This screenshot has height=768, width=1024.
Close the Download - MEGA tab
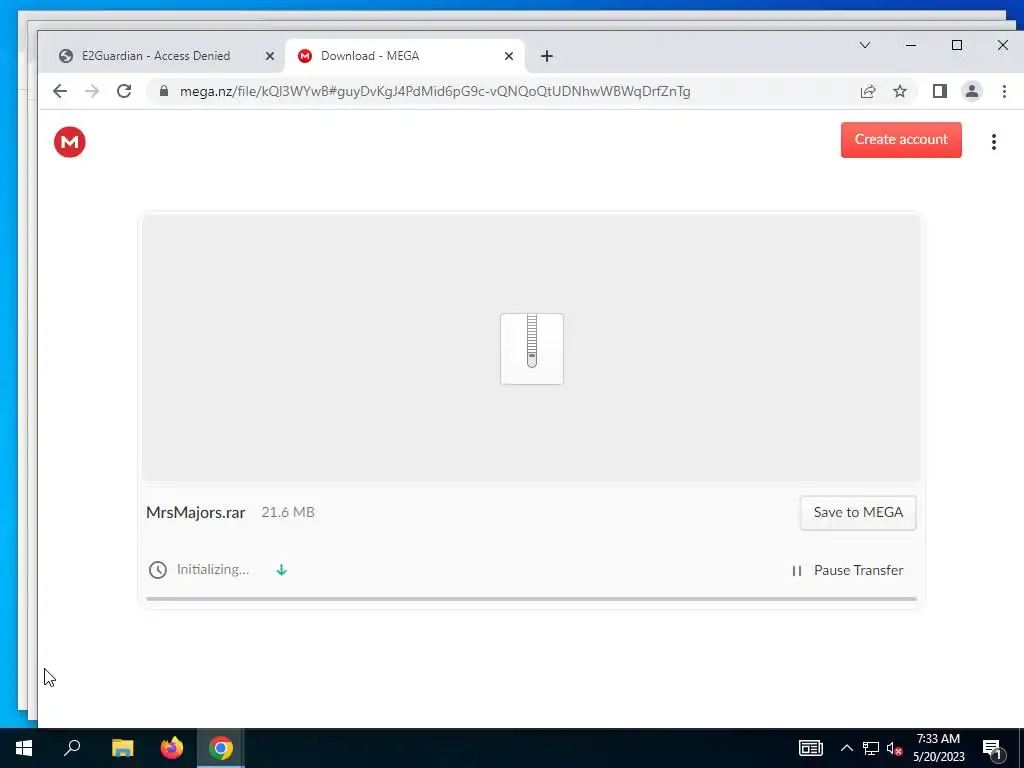[509, 56]
